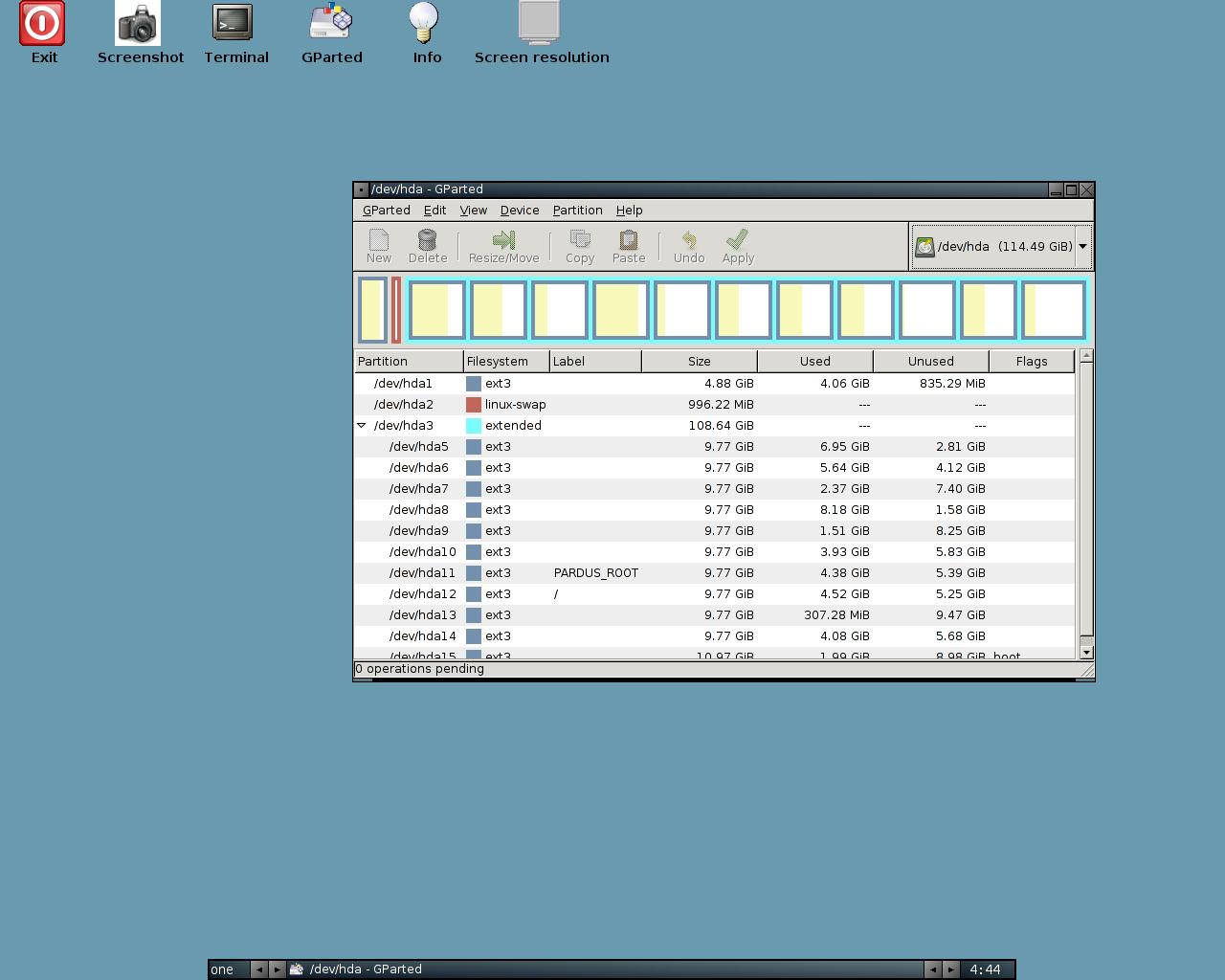
Task: Open the GParted menu
Action: click(387, 211)
